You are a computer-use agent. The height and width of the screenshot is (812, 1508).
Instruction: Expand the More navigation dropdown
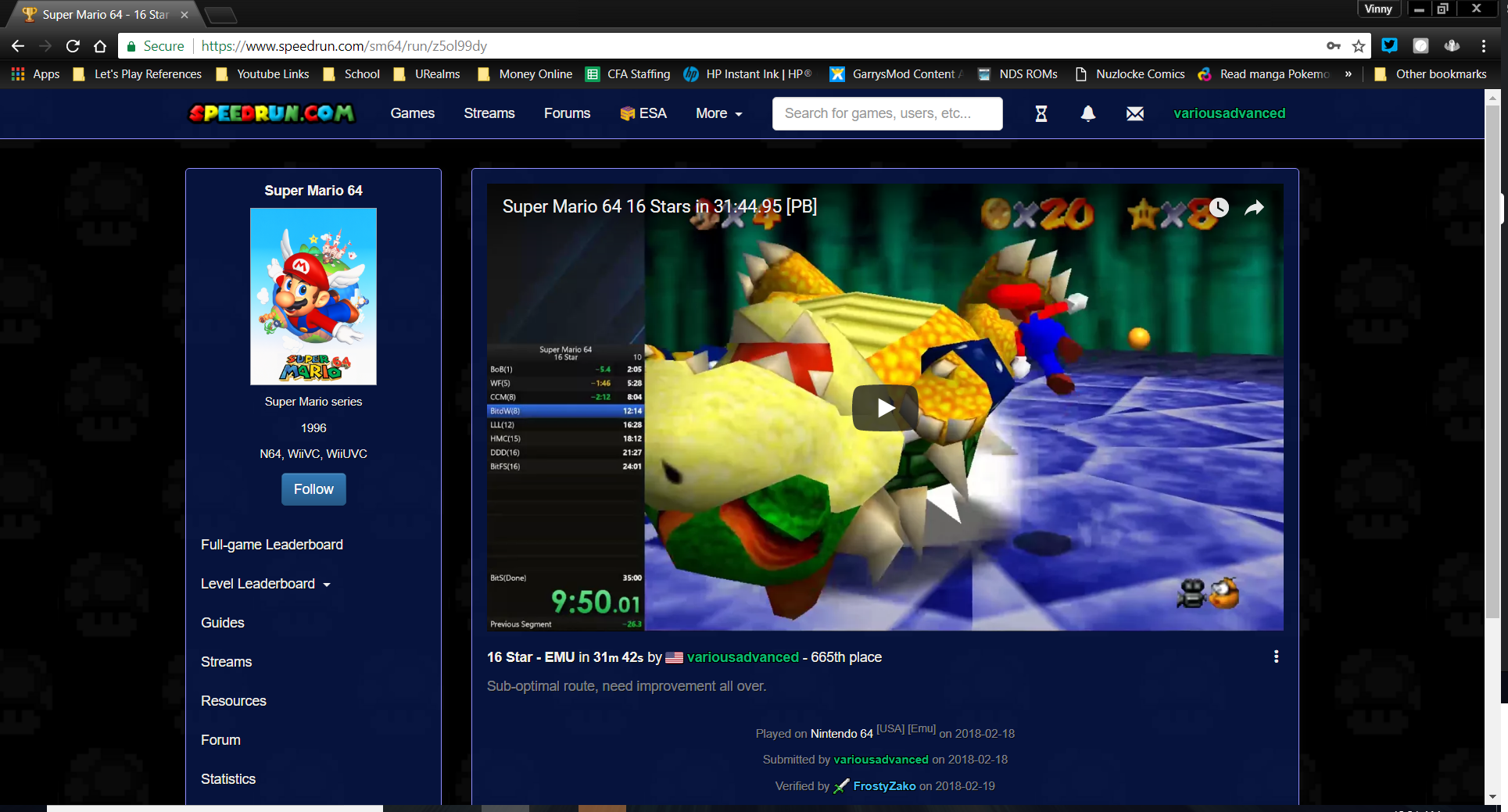coord(719,113)
